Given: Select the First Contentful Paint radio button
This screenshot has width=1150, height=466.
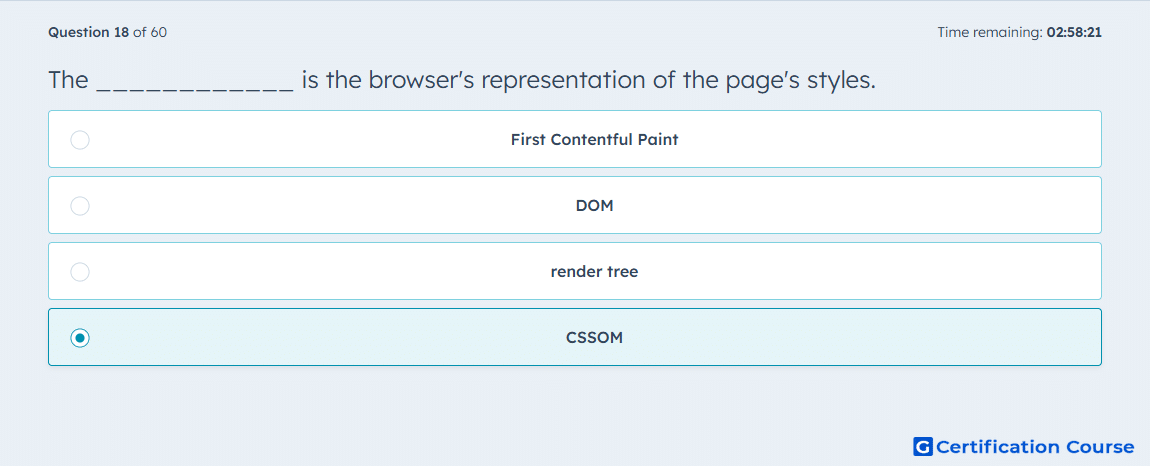Looking at the screenshot, I should (x=80, y=139).
